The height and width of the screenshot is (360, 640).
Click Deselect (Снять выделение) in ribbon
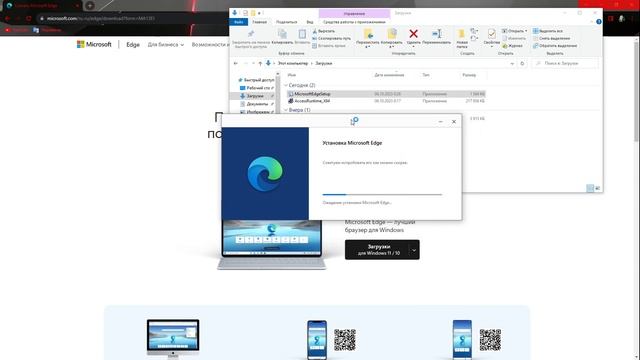click(x=551, y=38)
